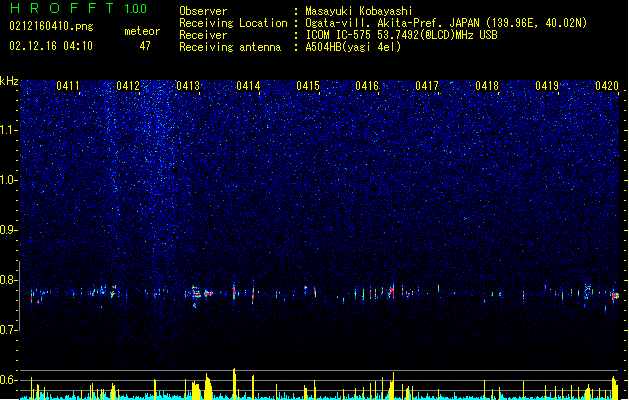Click the 0415 time marker

[x=308, y=86]
